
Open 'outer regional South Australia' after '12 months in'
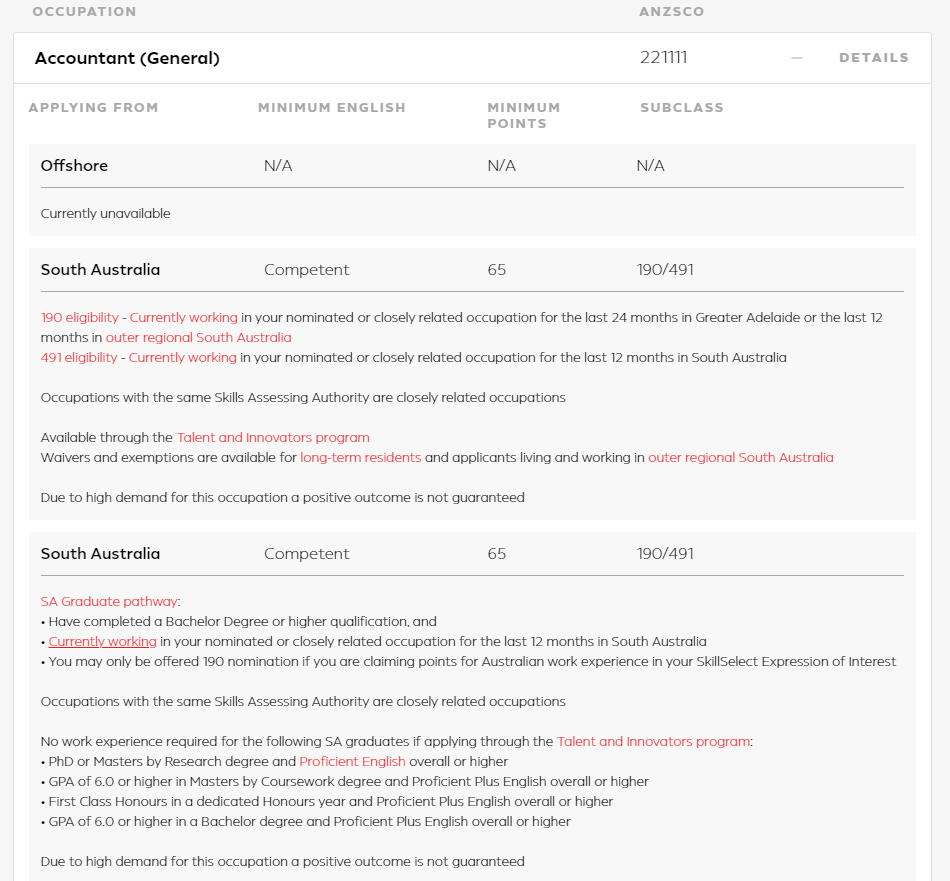pos(199,337)
